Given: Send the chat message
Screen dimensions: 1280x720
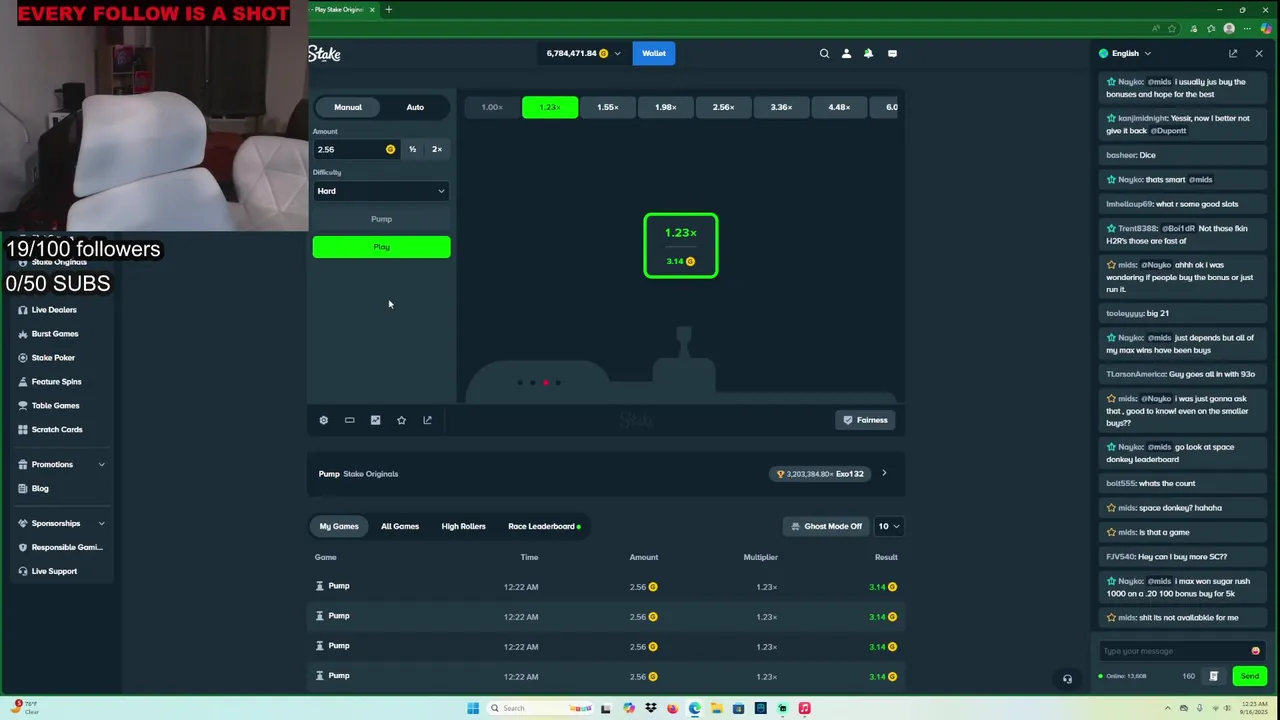Looking at the screenshot, I should (x=1250, y=676).
